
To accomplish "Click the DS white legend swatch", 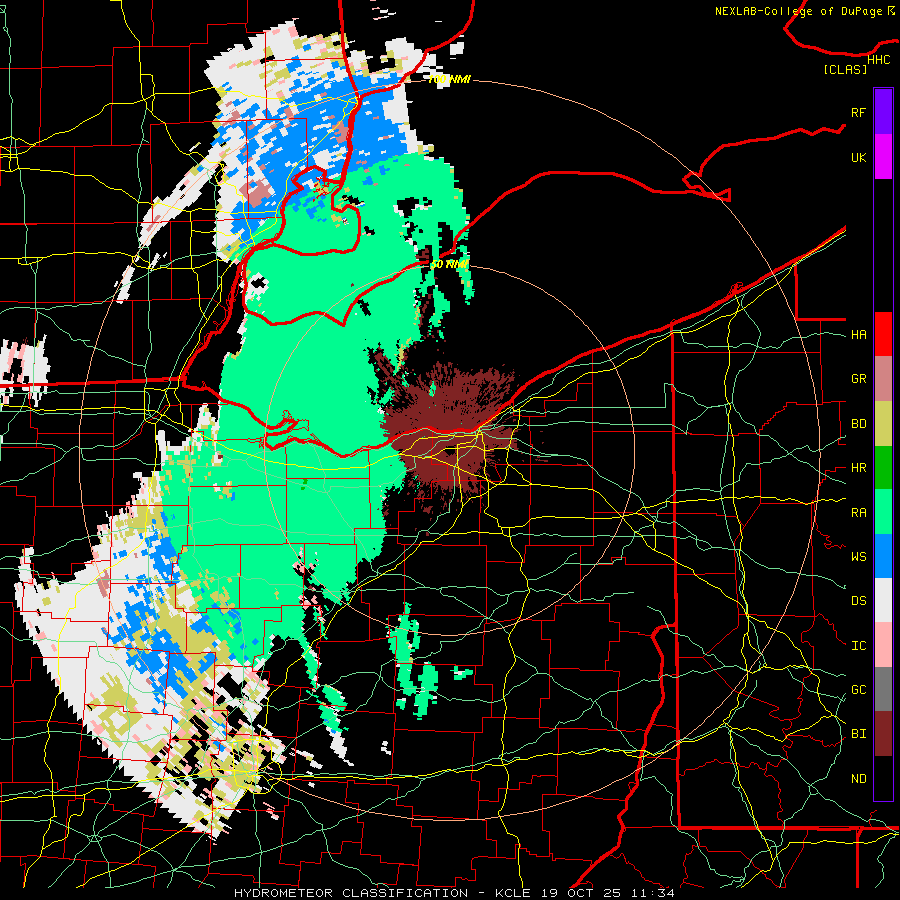I will [883, 600].
